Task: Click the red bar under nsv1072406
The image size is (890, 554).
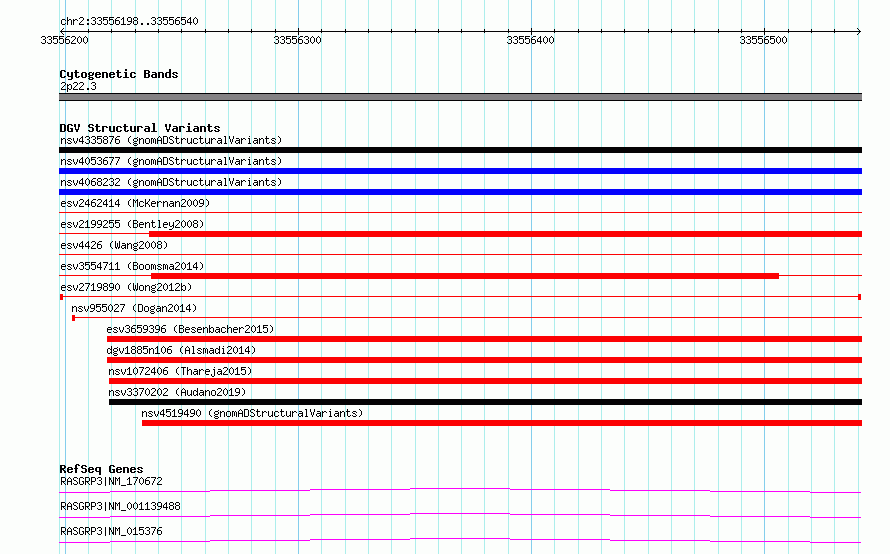Action: pyautogui.click(x=485, y=381)
